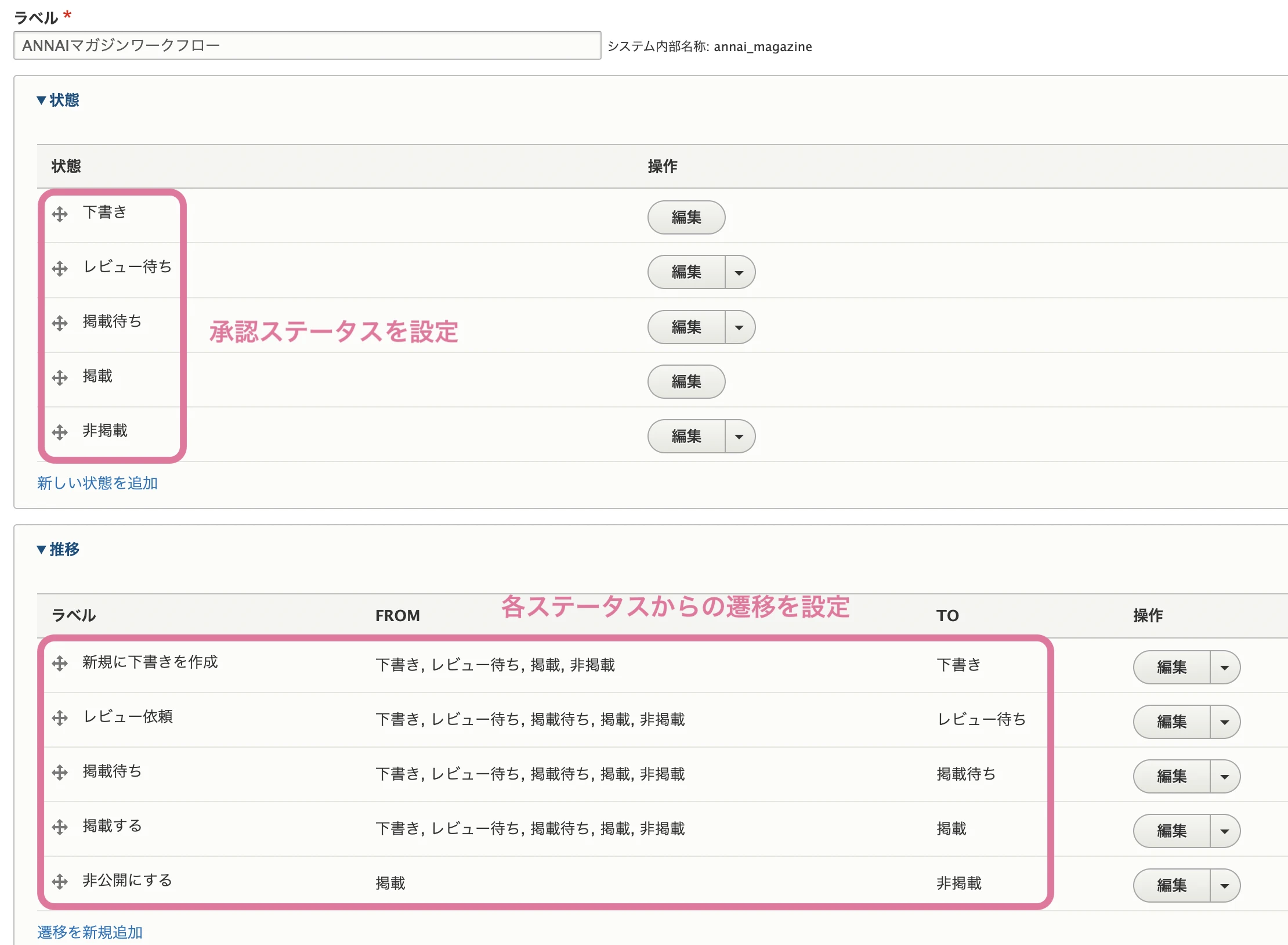The height and width of the screenshot is (945, 1288).
Task: Collapse the 状態 section
Action: (x=58, y=100)
